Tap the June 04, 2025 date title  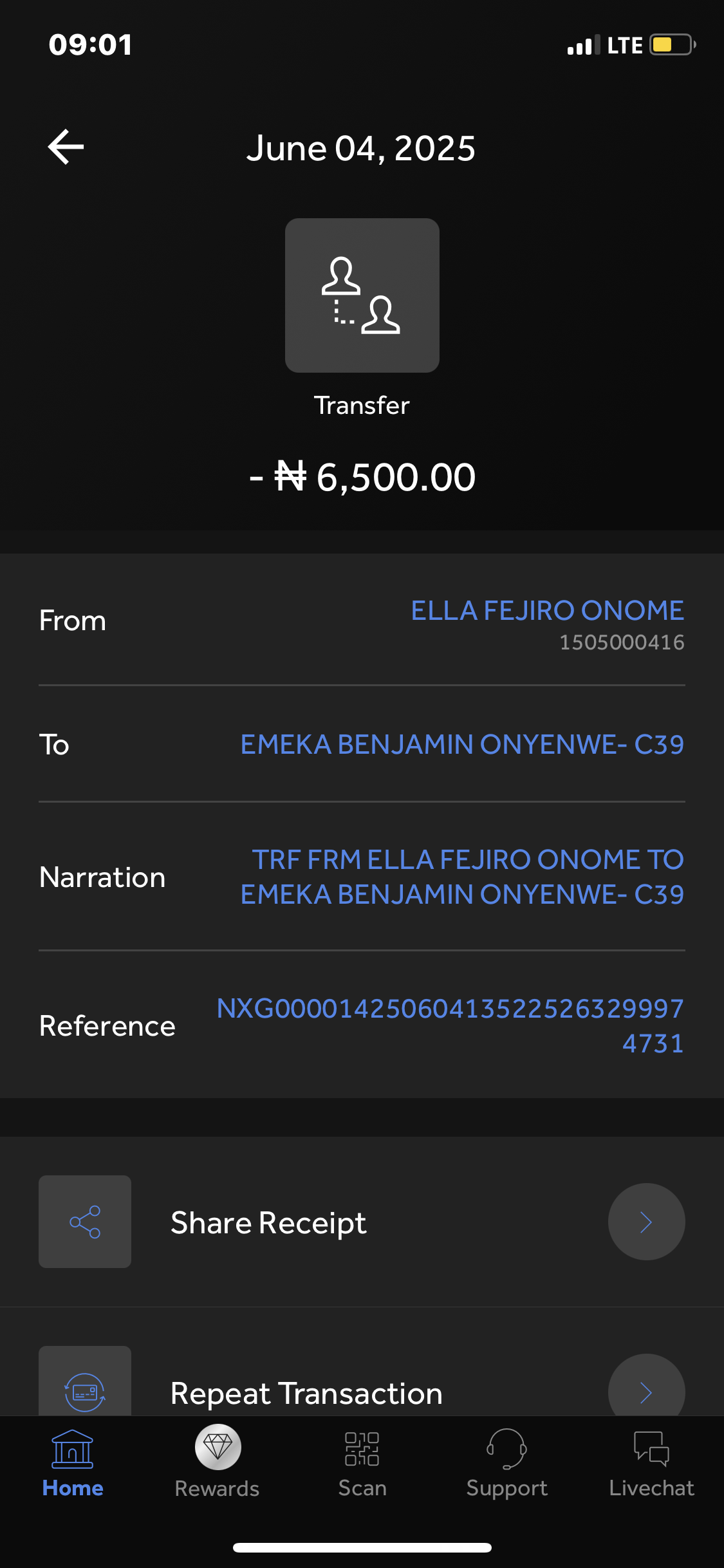360,149
